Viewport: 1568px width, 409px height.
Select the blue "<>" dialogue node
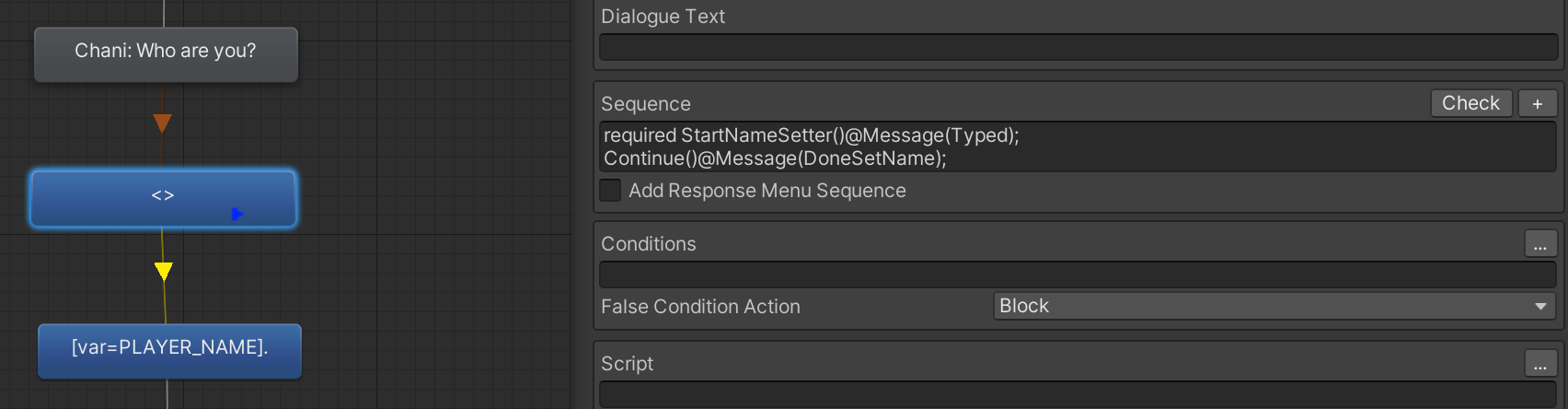[x=163, y=198]
